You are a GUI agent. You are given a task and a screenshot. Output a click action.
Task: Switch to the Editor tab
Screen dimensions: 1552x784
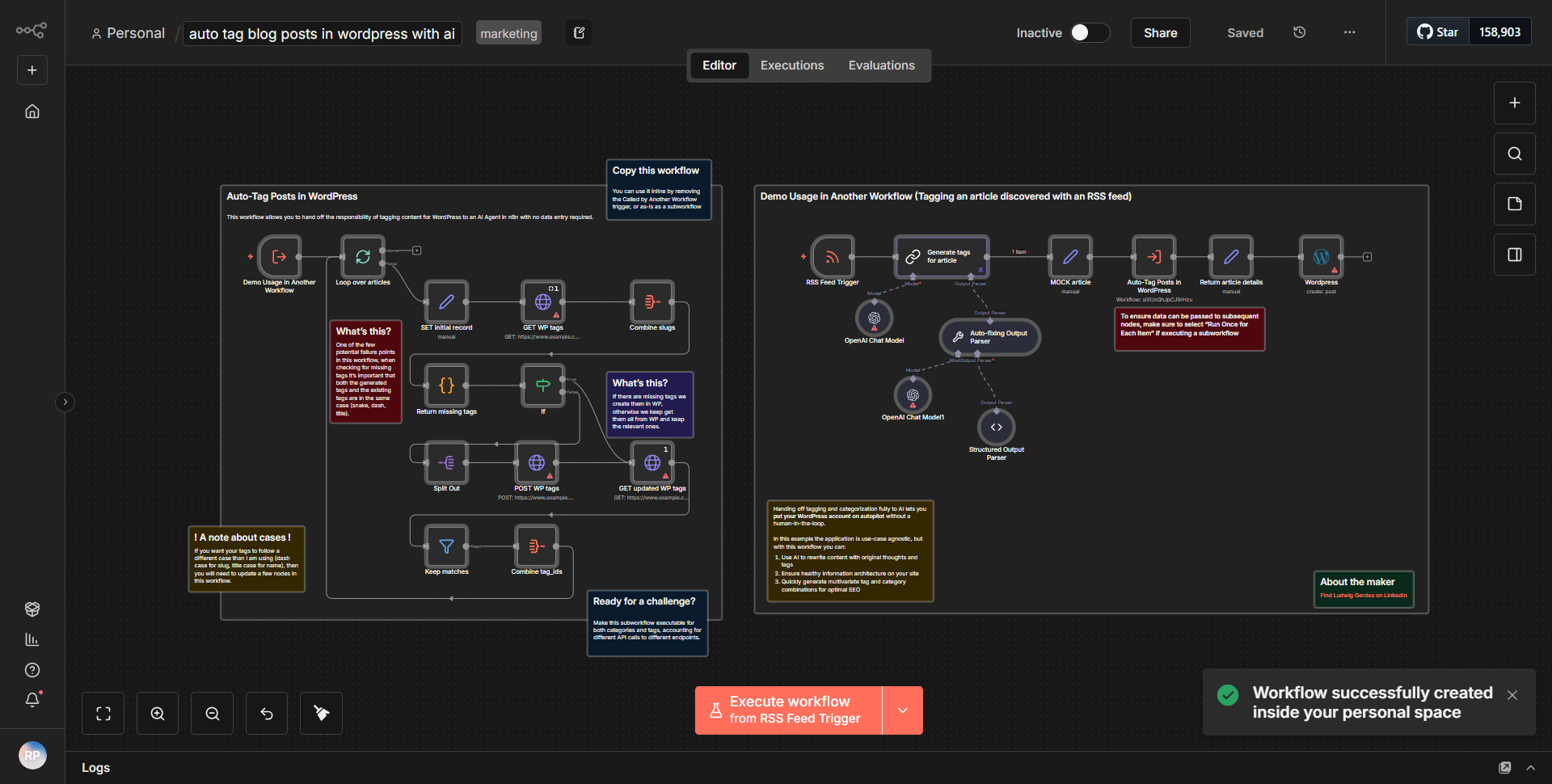(719, 65)
